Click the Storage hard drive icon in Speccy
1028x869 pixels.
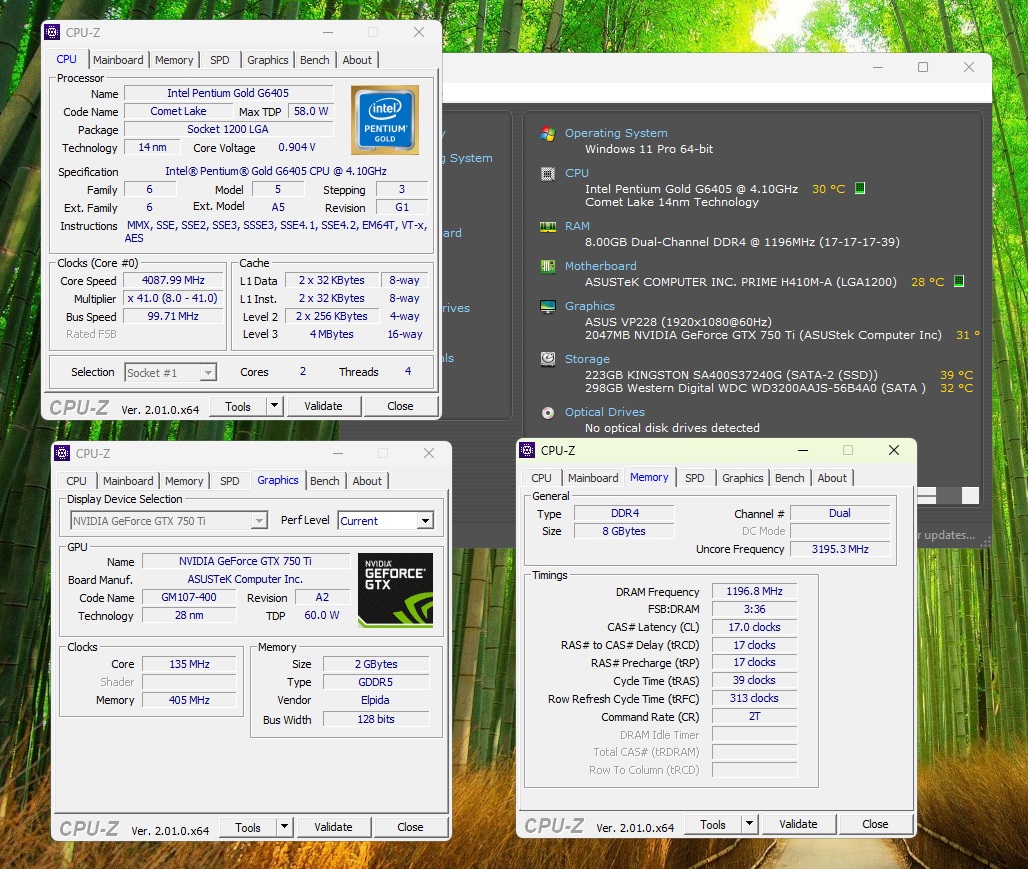547,359
